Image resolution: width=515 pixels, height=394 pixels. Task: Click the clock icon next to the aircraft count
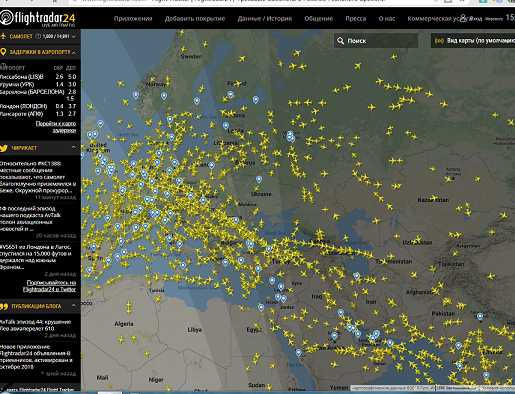point(38,36)
